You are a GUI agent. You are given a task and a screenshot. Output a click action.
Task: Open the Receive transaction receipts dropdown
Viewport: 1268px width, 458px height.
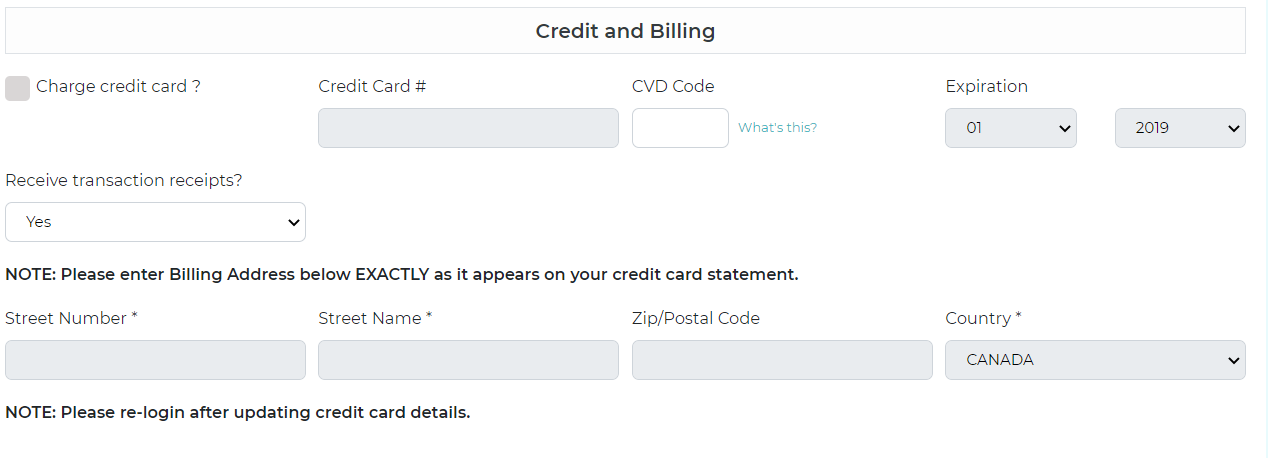155,222
